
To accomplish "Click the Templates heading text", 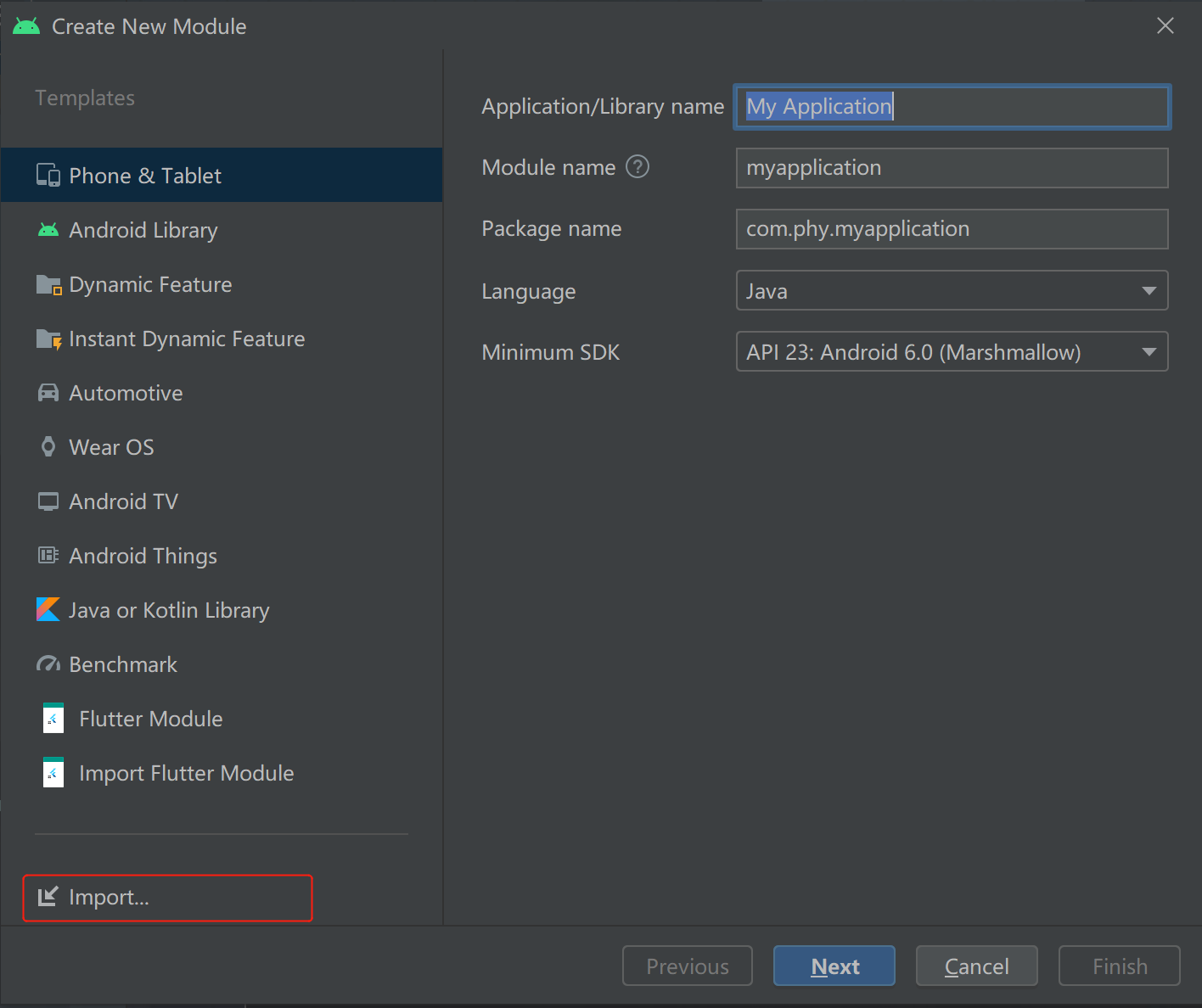I will click(x=85, y=98).
